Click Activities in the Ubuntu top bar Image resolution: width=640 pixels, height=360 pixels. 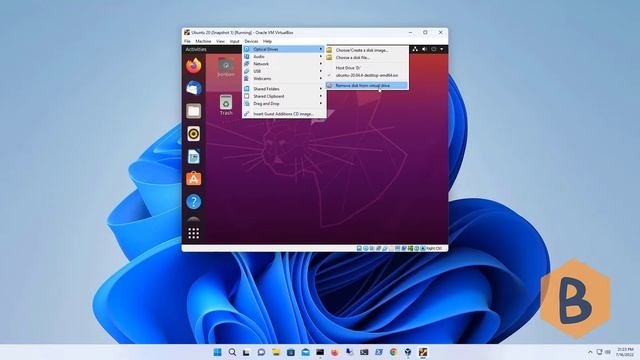pos(196,49)
